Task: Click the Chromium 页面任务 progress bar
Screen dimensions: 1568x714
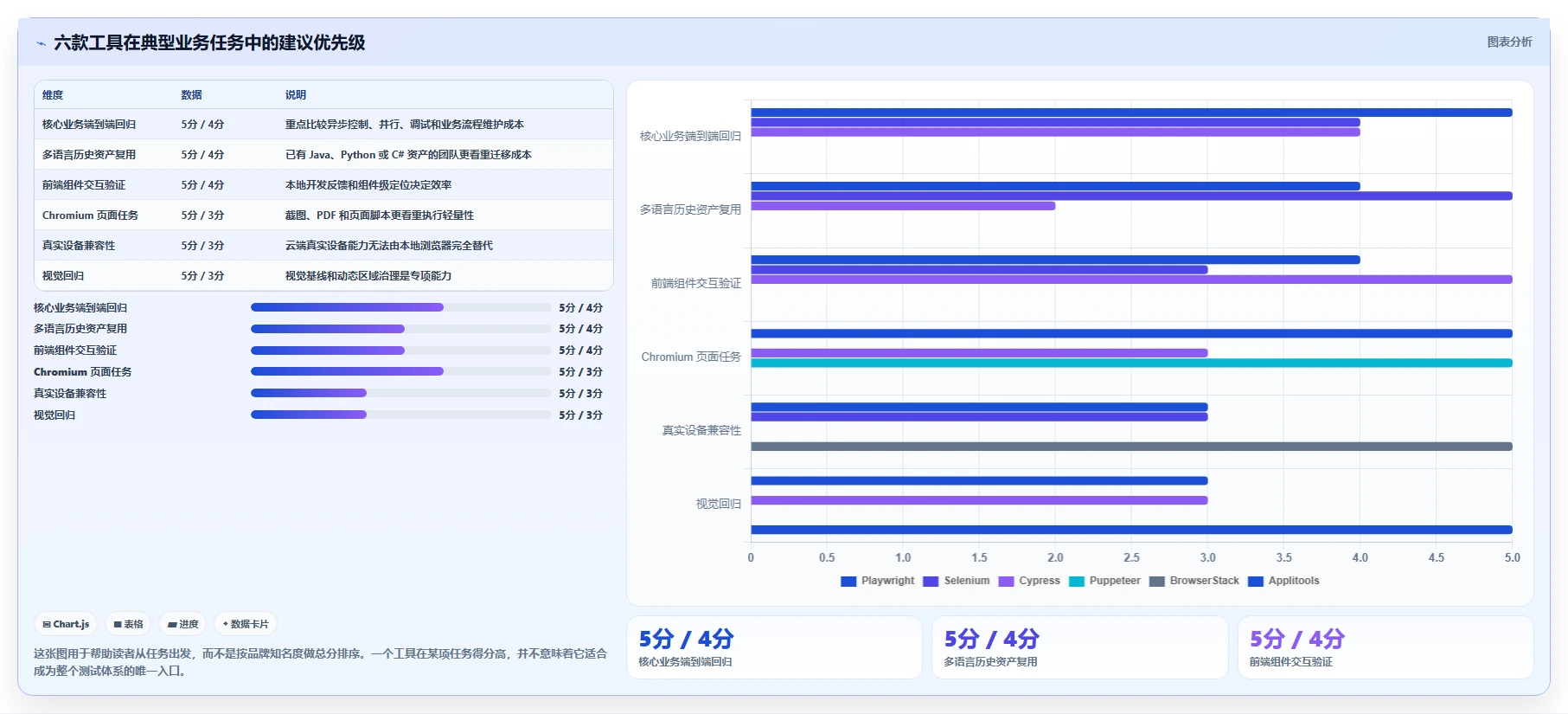Action: (x=400, y=371)
